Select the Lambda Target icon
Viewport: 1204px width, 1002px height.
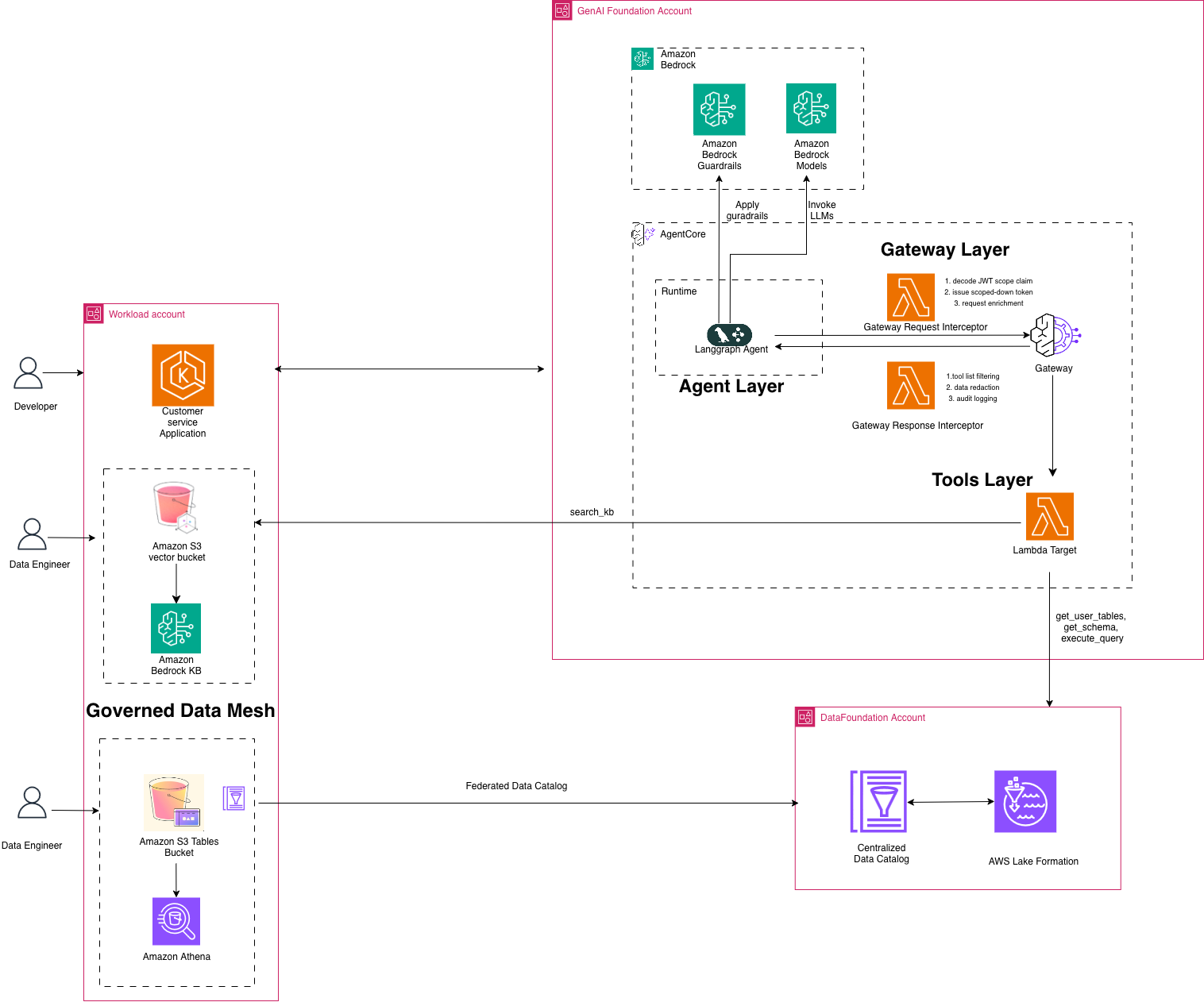pyautogui.click(x=1050, y=516)
